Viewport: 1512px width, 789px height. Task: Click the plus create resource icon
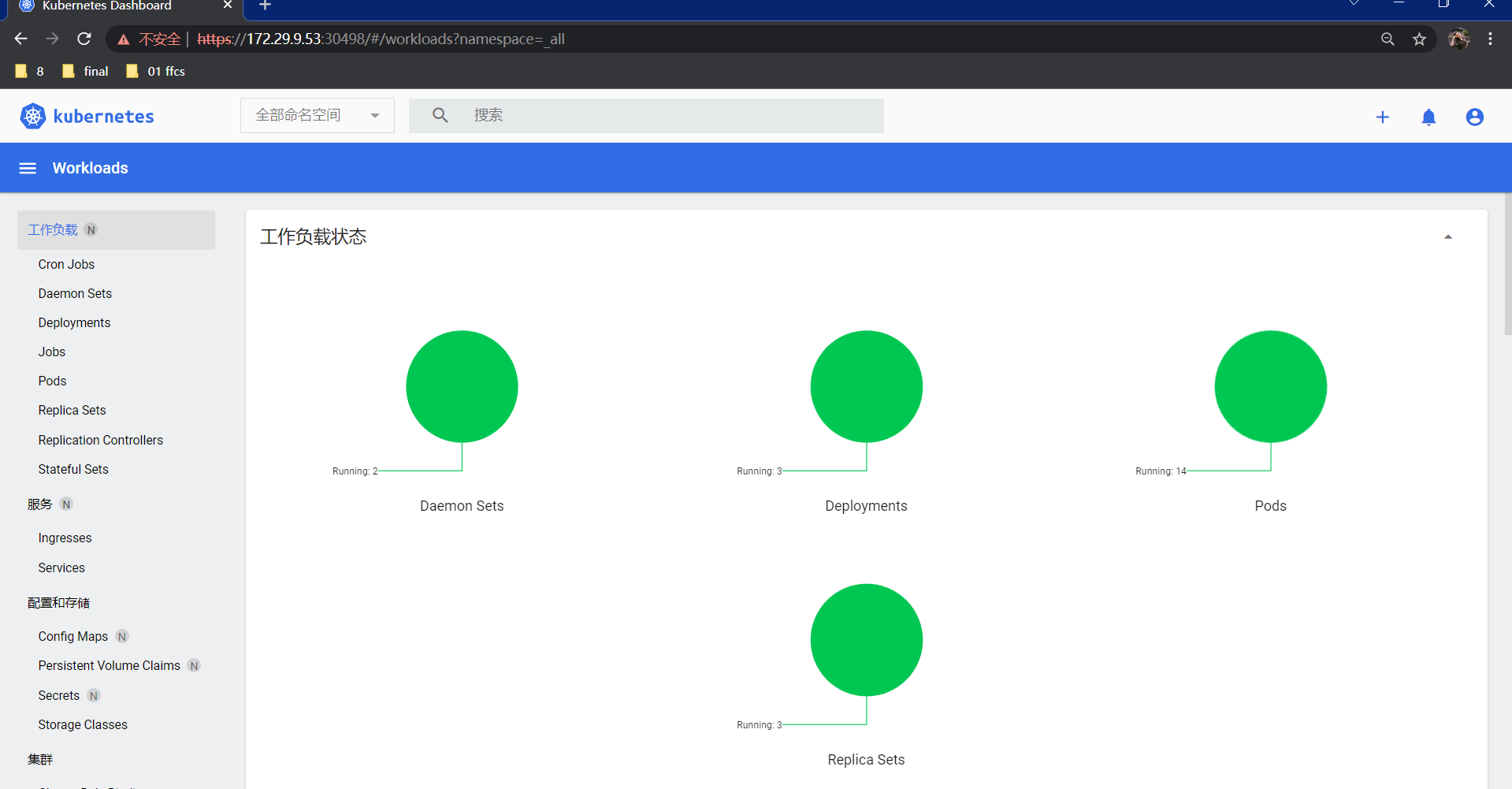[1383, 117]
